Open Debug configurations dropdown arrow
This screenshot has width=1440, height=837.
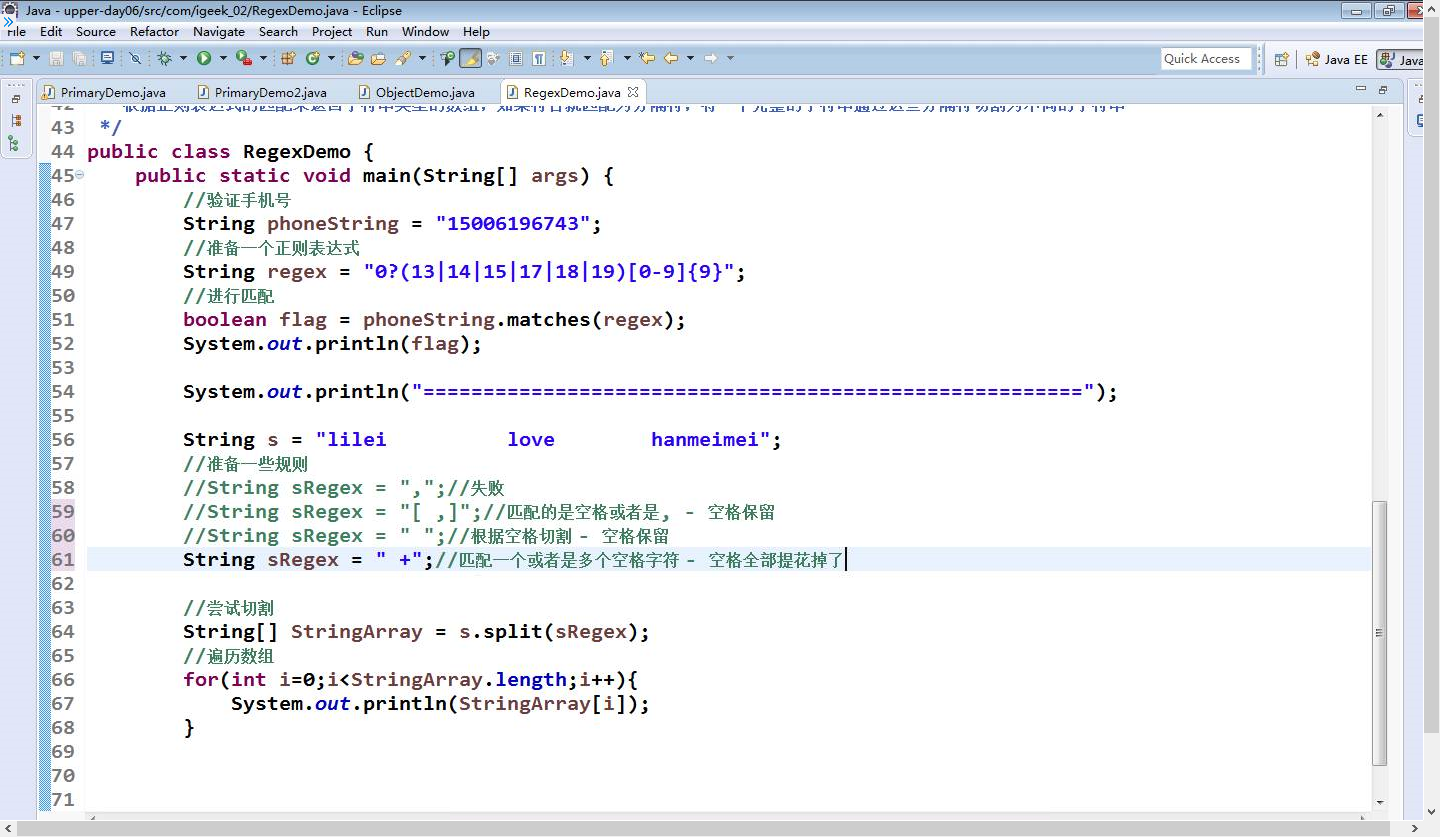pos(183,58)
